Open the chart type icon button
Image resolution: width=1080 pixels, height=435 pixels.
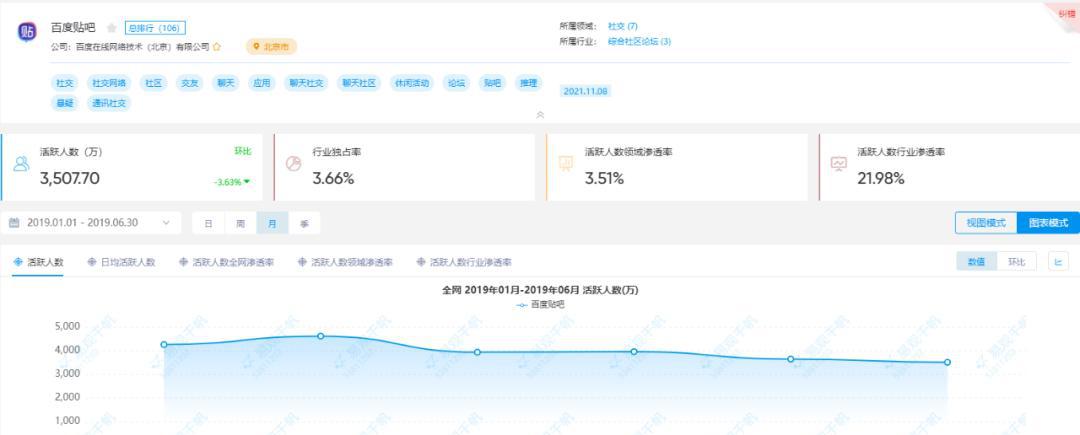1059,262
